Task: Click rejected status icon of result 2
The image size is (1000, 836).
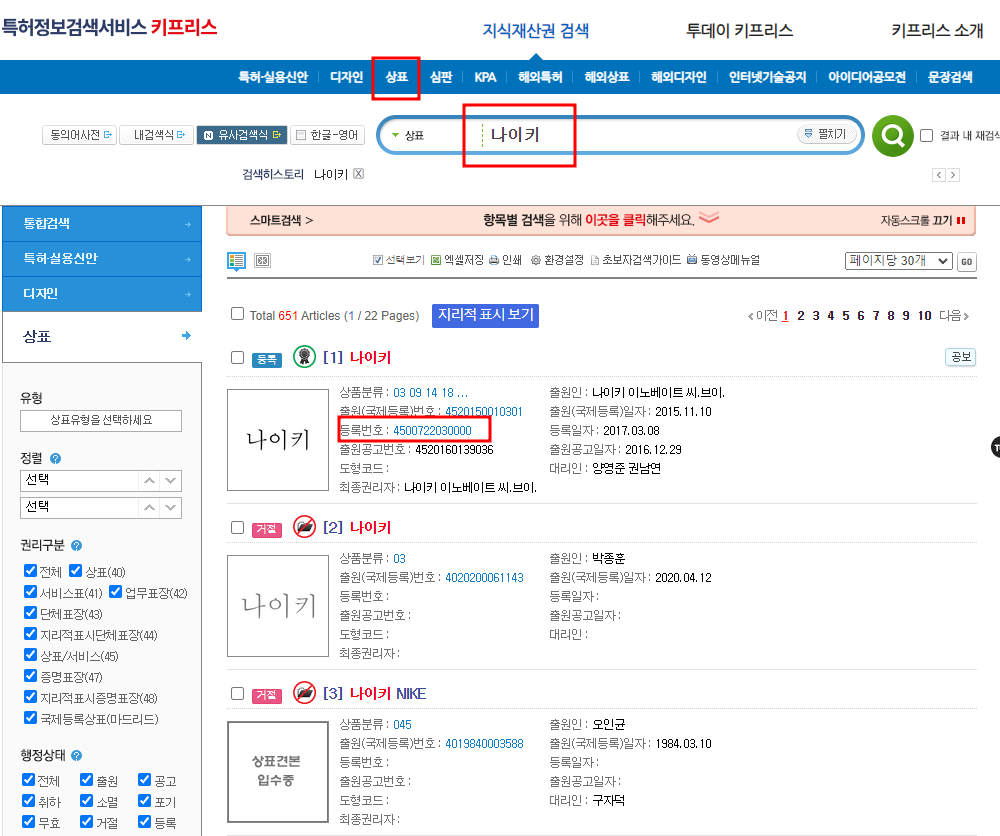Action: pyautogui.click(x=304, y=527)
